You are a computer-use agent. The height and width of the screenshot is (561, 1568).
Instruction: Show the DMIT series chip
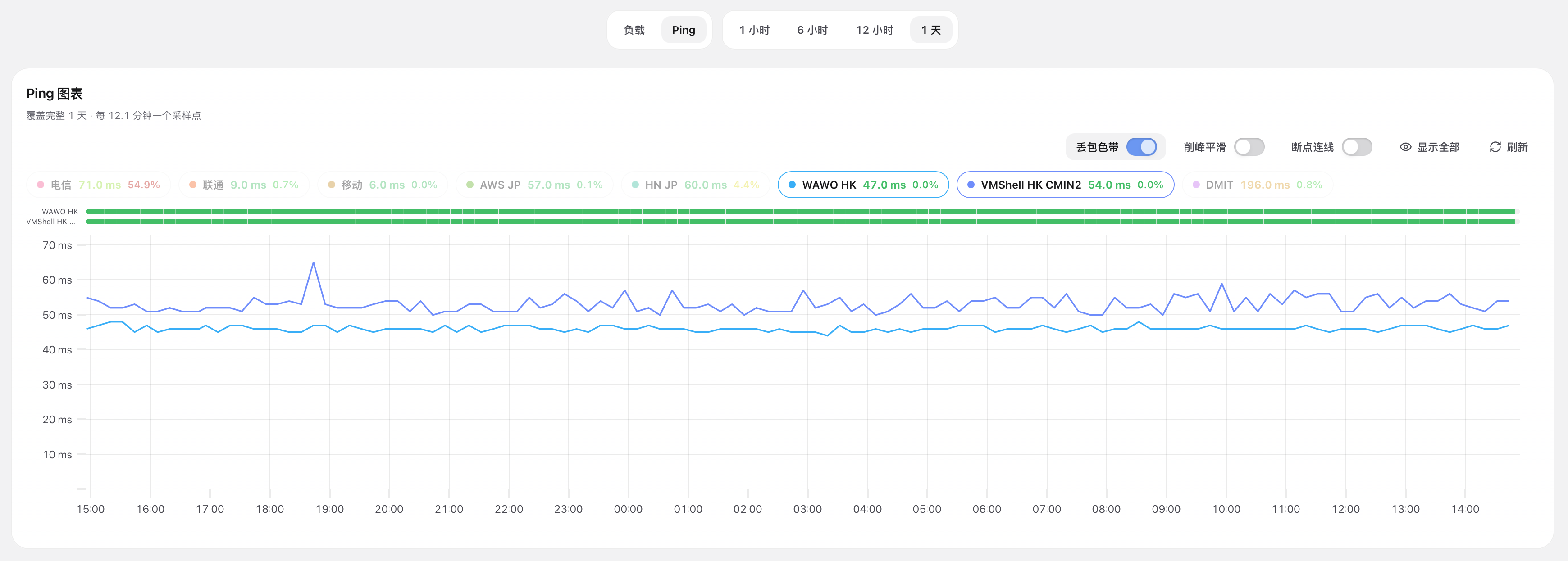click(1258, 185)
